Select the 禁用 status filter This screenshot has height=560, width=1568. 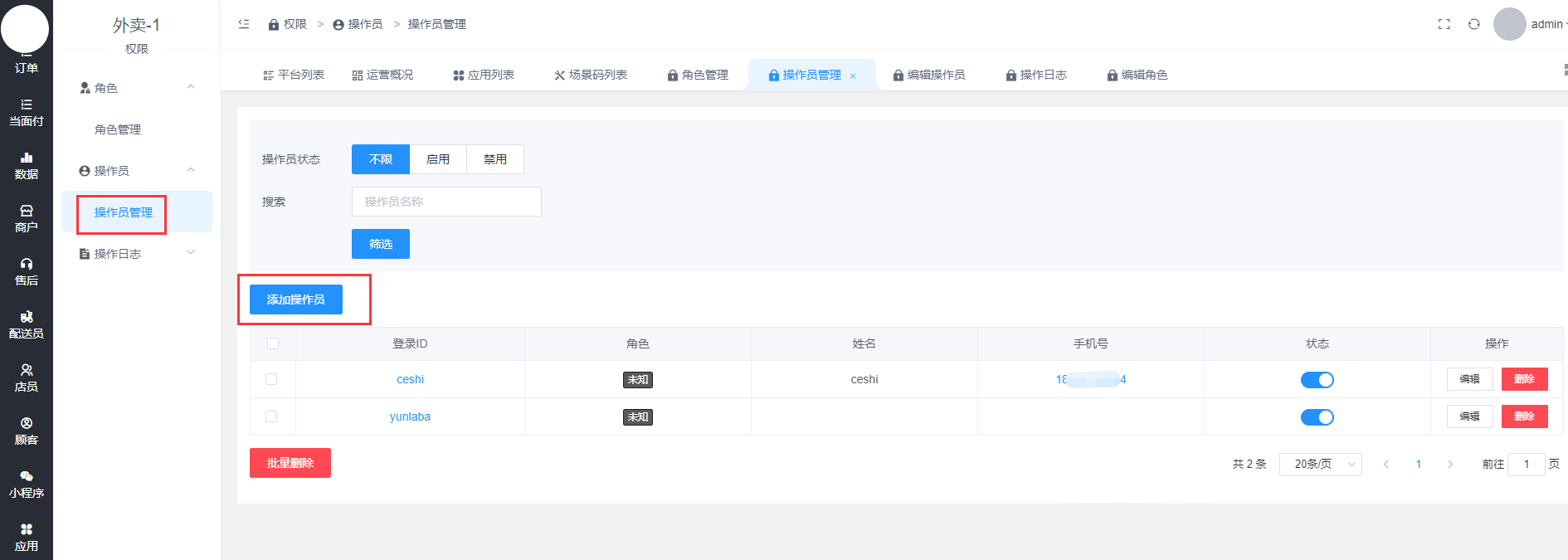495,159
